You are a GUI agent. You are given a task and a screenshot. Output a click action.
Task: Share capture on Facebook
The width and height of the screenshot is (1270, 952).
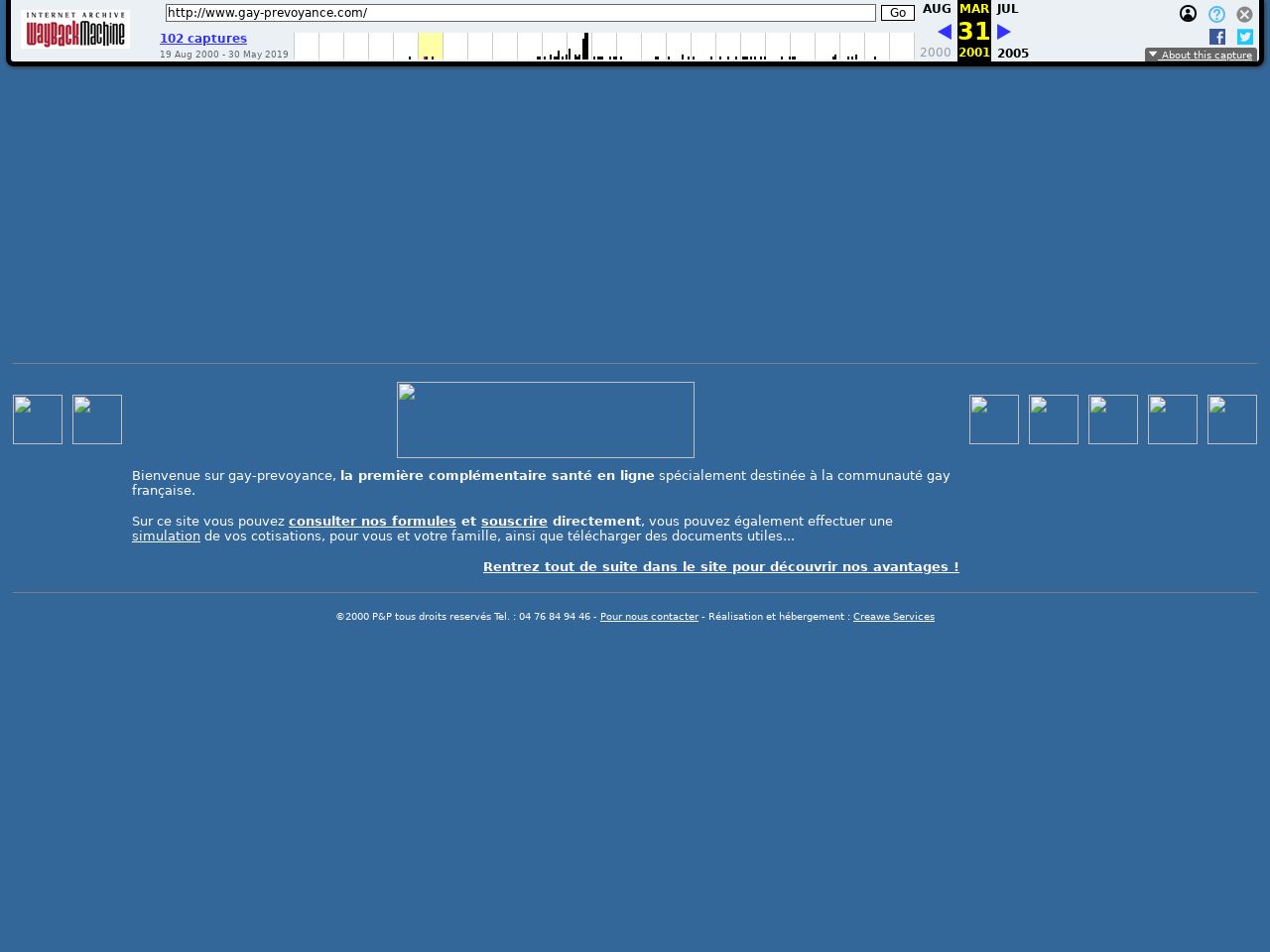(x=1217, y=37)
